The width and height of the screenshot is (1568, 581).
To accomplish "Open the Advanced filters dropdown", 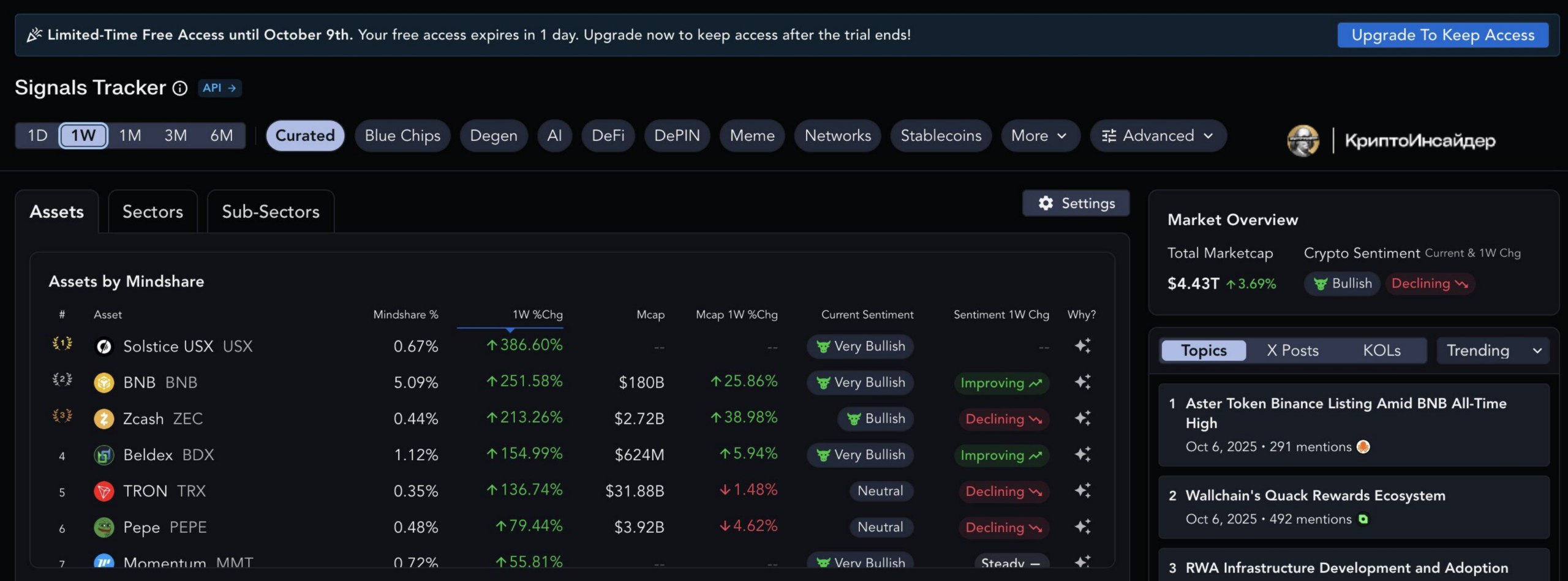I will (x=1158, y=135).
